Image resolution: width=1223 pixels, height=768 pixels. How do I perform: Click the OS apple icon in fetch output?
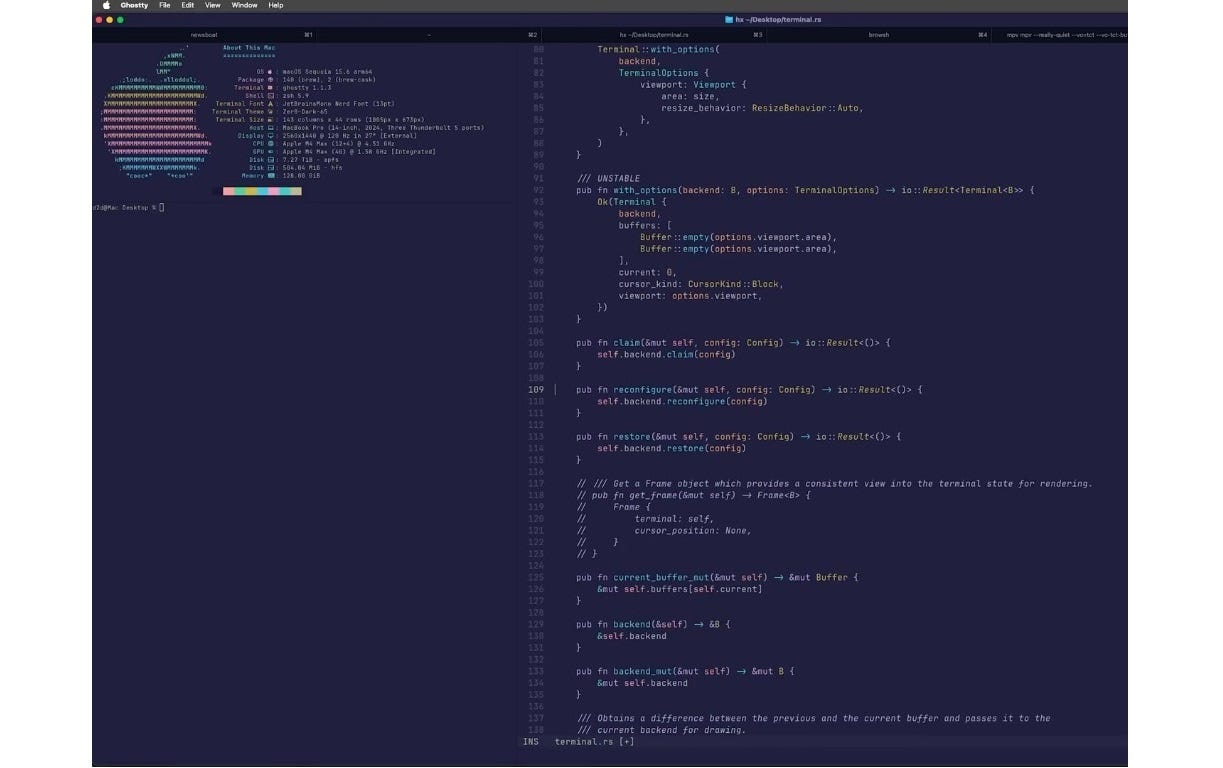[271, 72]
